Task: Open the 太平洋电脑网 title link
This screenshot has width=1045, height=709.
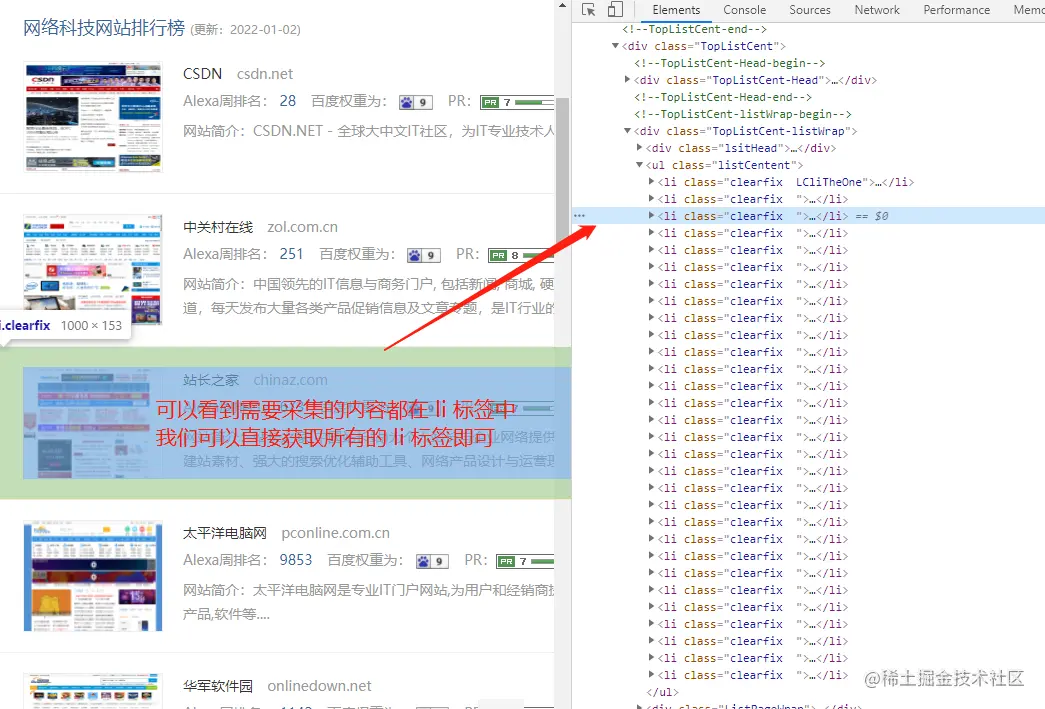Action: pyautogui.click(x=225, y=533)
